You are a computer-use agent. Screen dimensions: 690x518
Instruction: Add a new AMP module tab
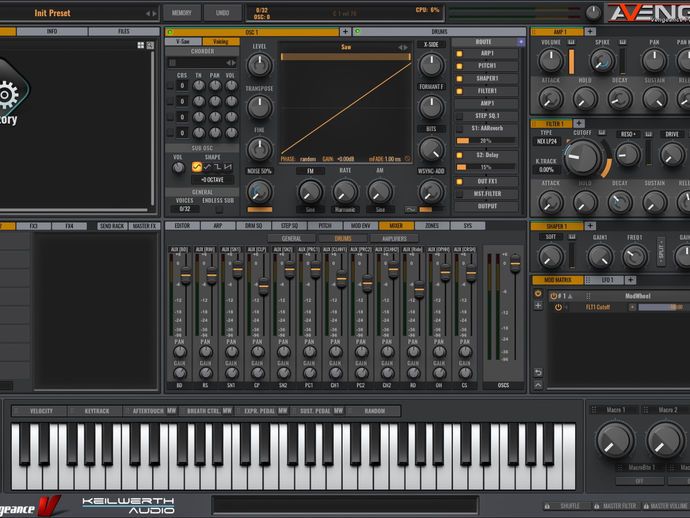[x=590, y=32]
